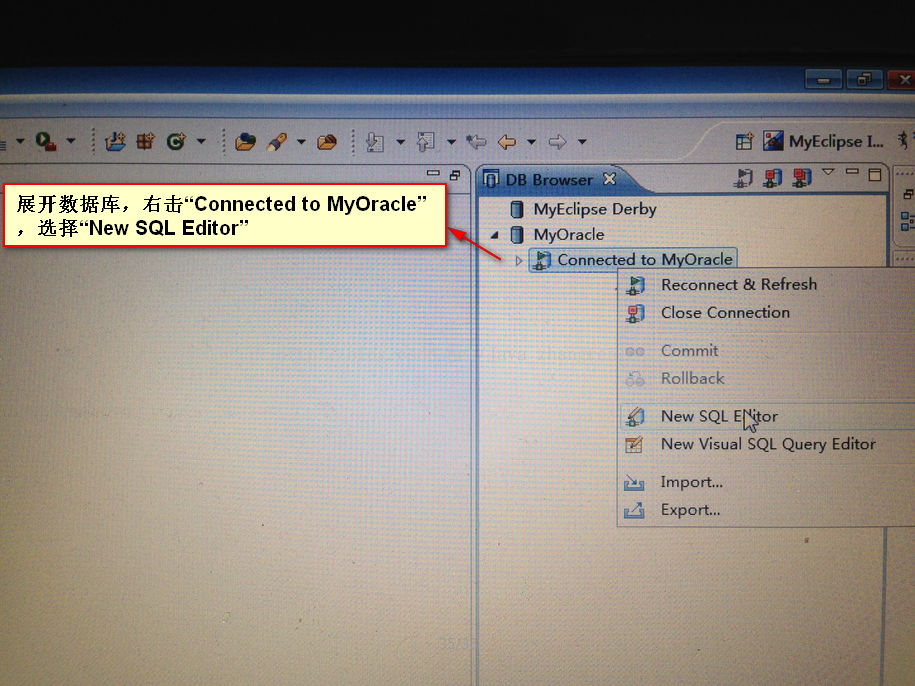Click the Forward navigation arrow
Viewport: 915px width, 686px height.
tap(557, 142)
